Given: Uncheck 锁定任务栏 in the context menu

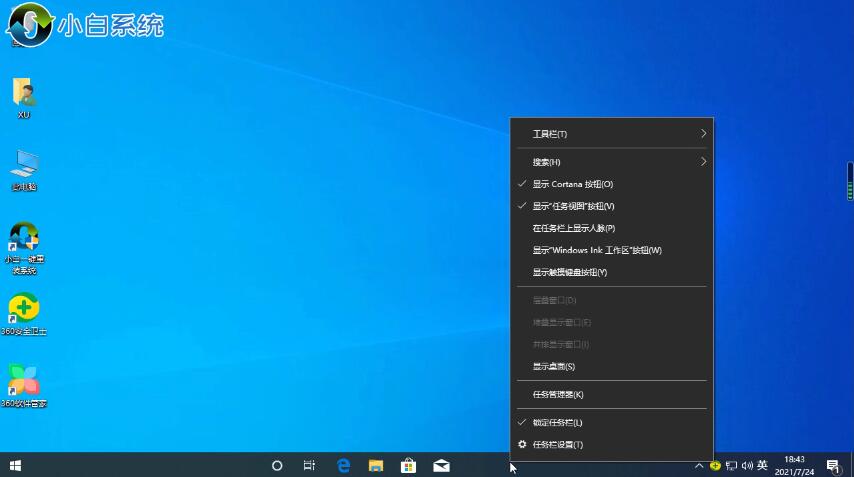Looking at the screenshot, I should [557, 423].
